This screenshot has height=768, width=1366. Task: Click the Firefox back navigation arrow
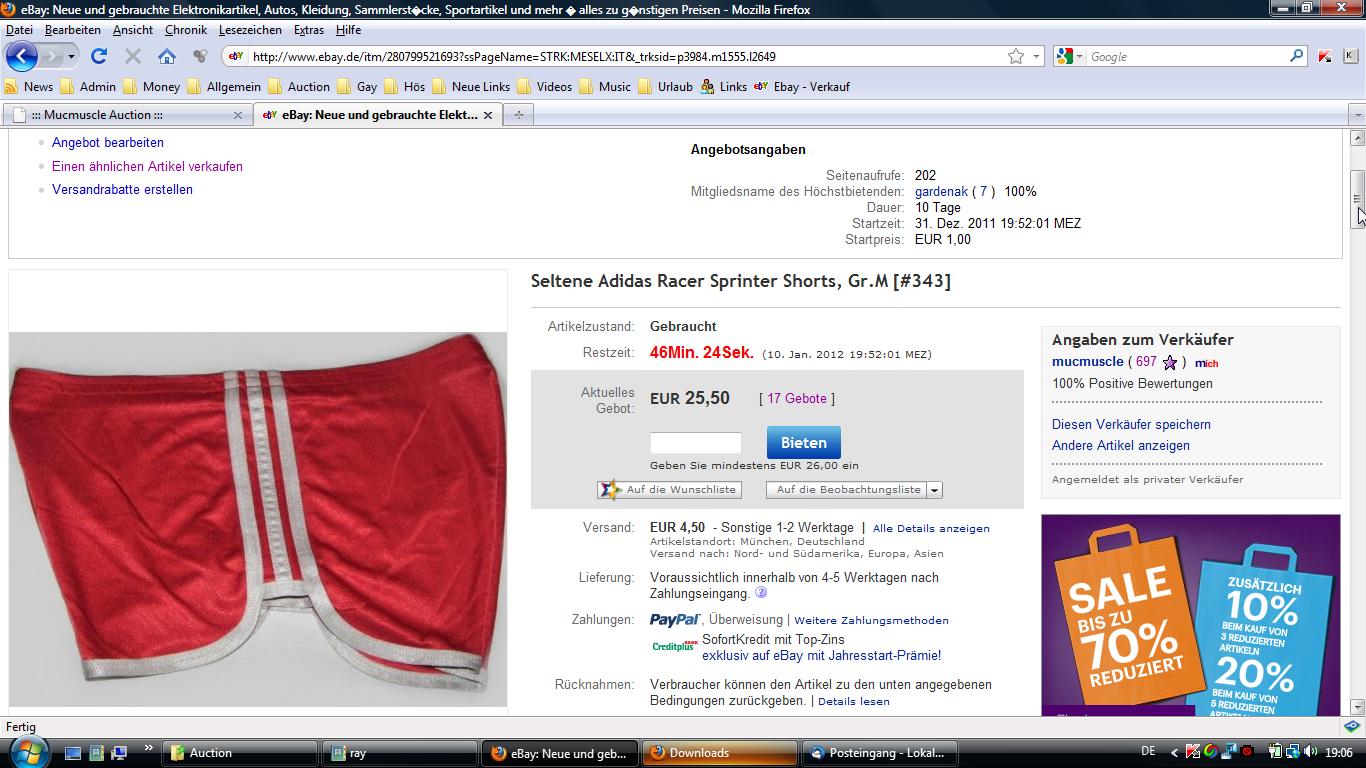pyautogui.click(x=22, y=56)
